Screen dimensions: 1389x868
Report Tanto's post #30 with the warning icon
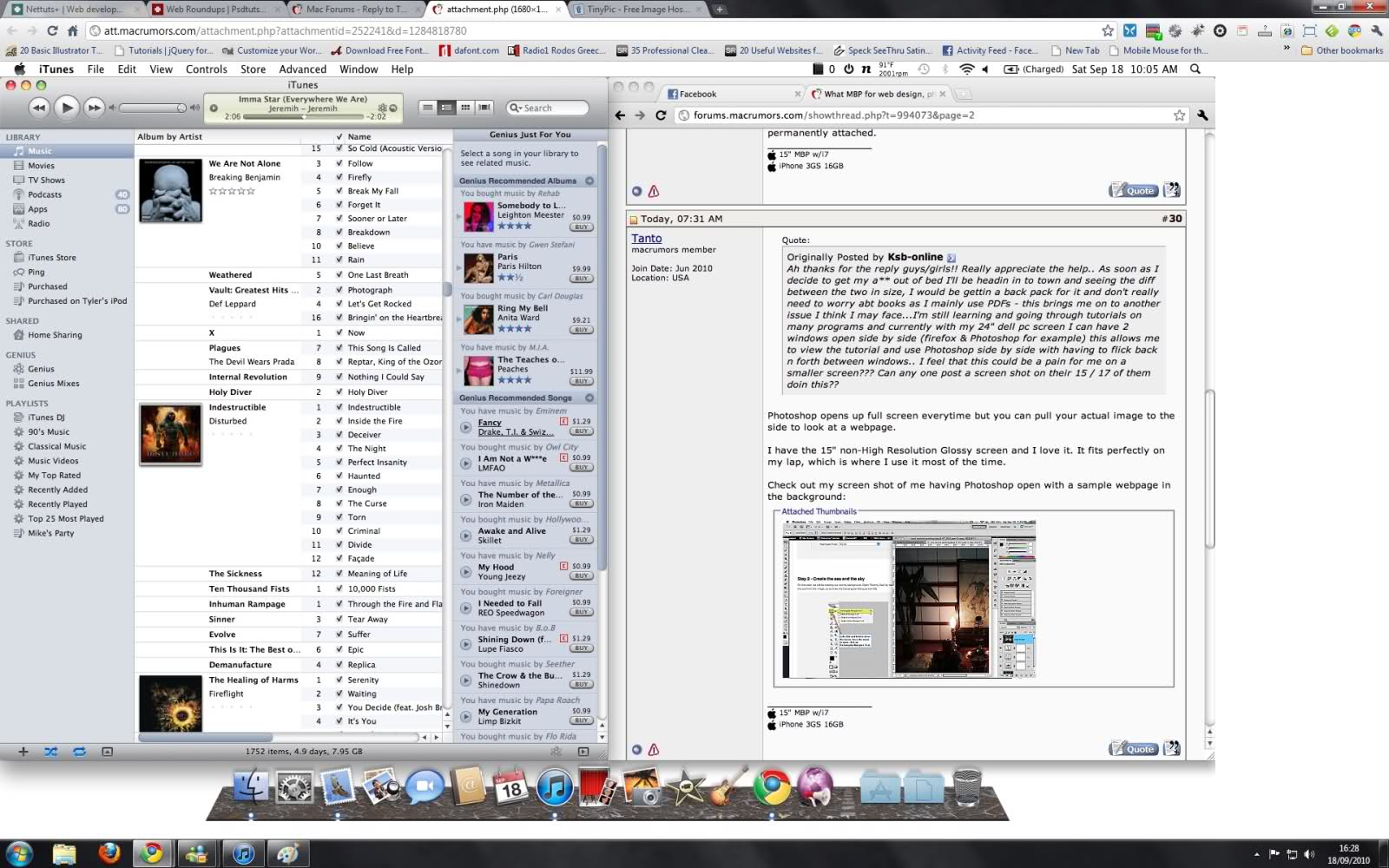pyautogui.click(x=654, y=750)
